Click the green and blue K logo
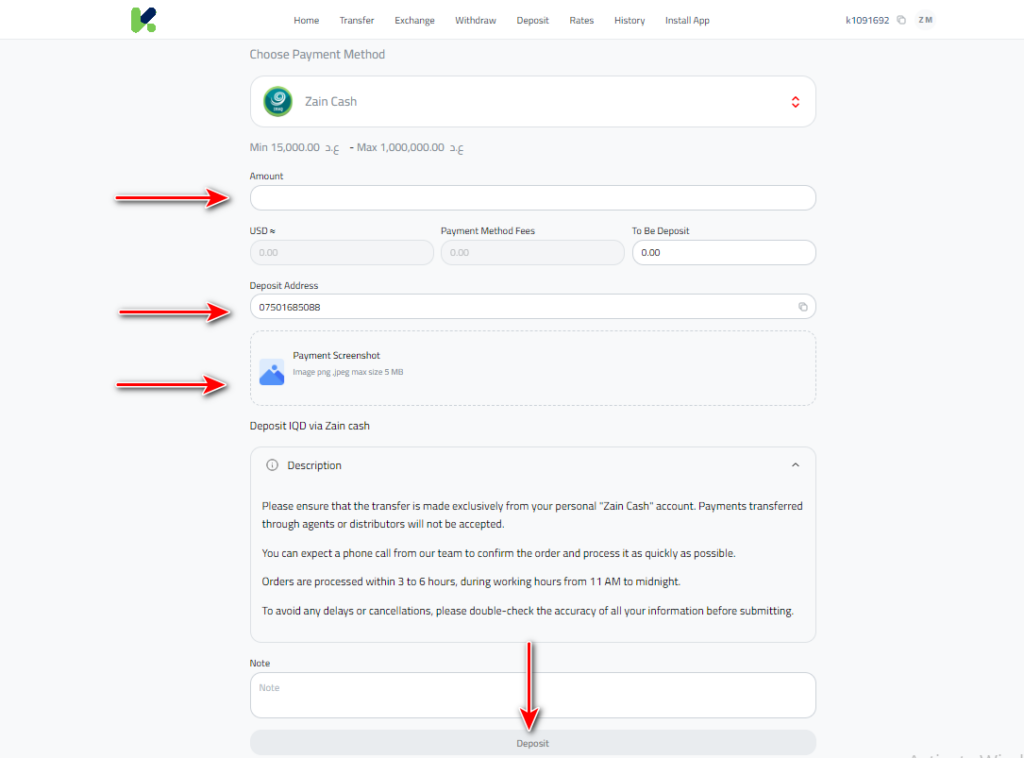1024x758 pixels. coord(144,20)
